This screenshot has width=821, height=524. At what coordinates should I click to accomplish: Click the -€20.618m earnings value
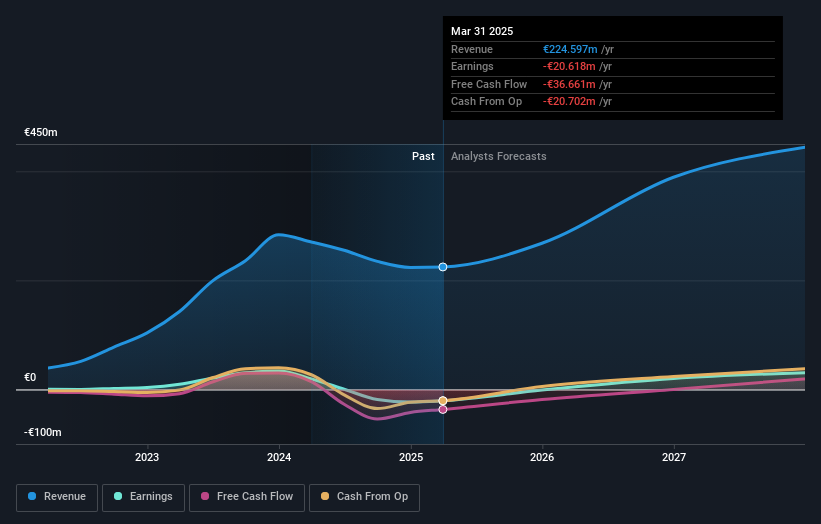tap(569, 66)
